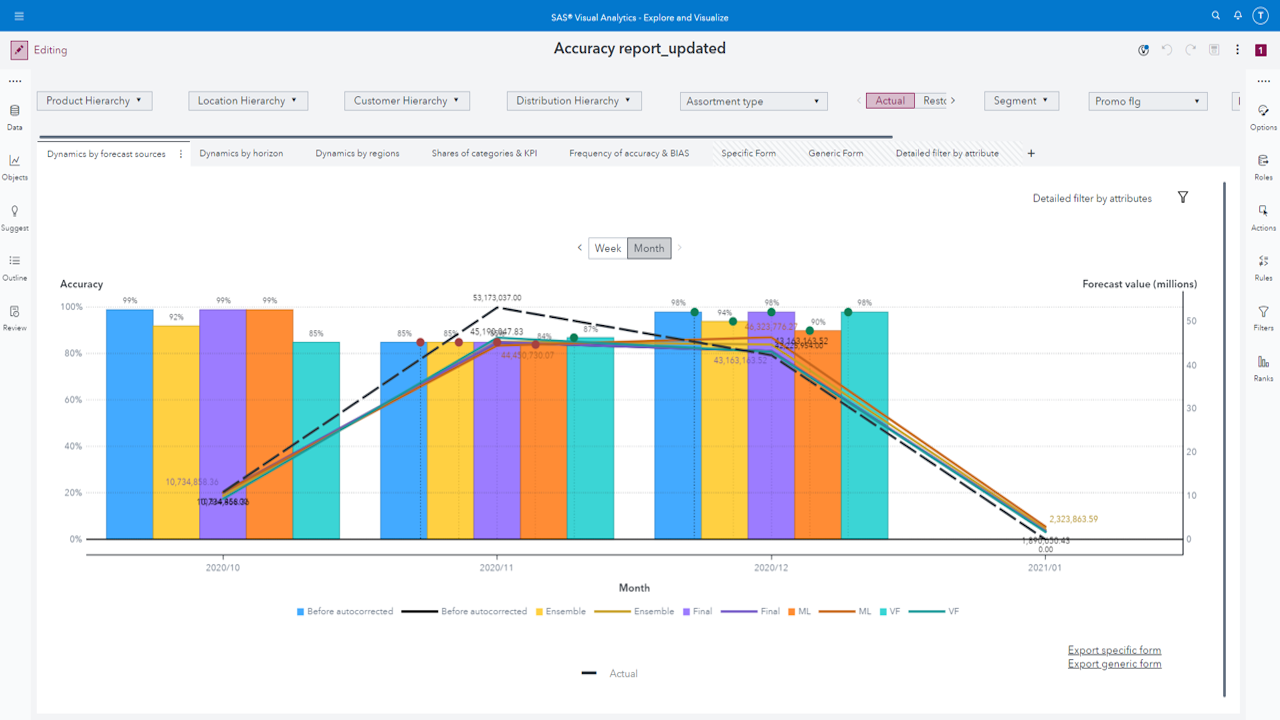
Task: Expand the Segment dropdown
Action: (x=1021, y=101)
